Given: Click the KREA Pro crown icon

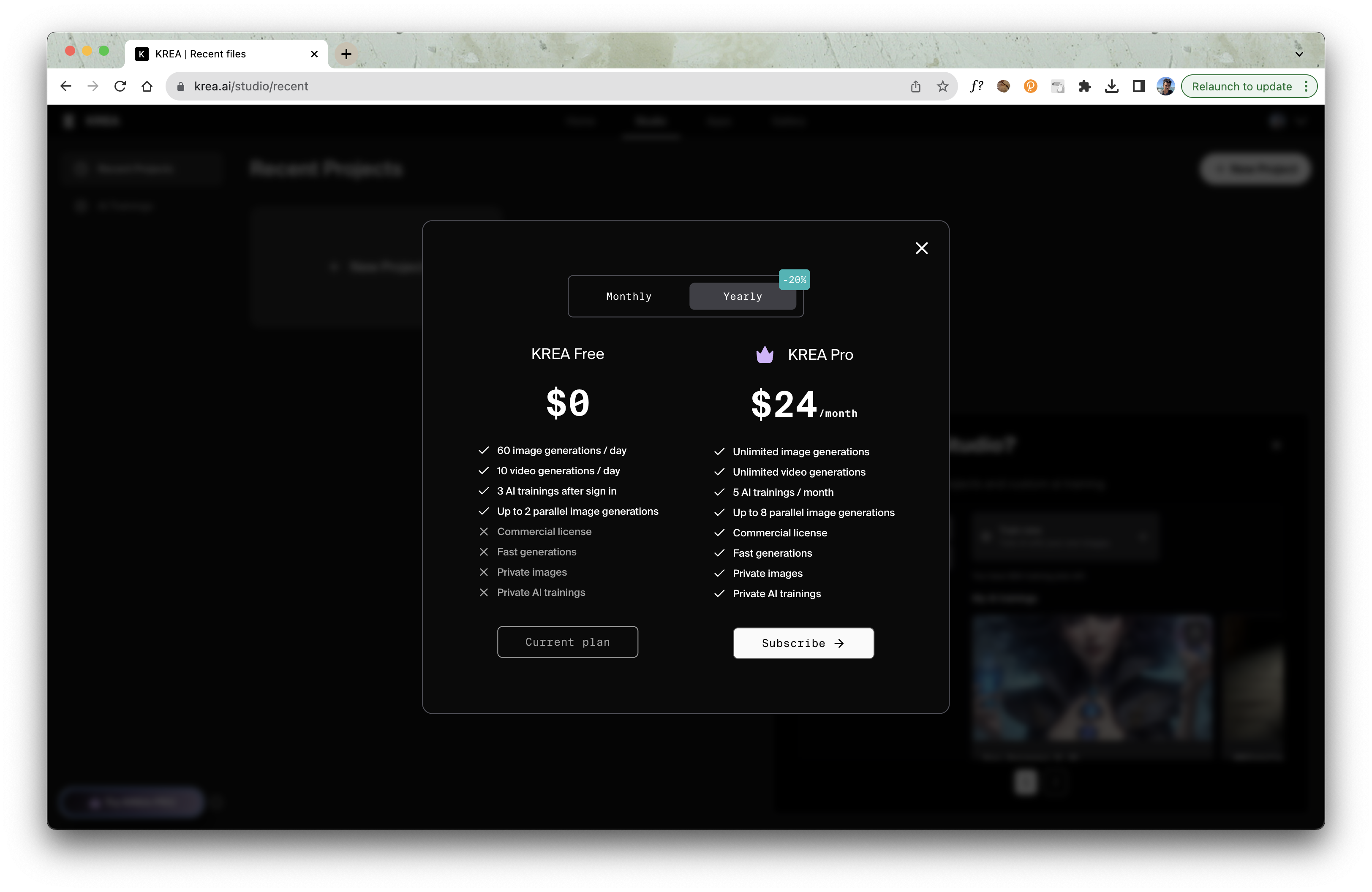Looking at the screenshot, I should 765,354.
